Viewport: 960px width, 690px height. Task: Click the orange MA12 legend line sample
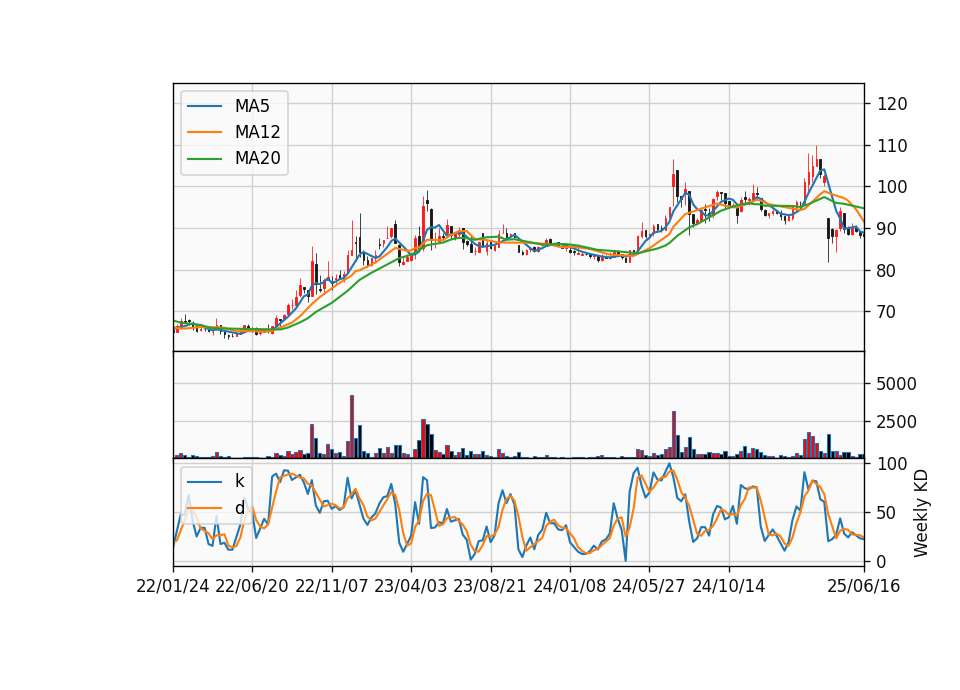coord(204,132)
